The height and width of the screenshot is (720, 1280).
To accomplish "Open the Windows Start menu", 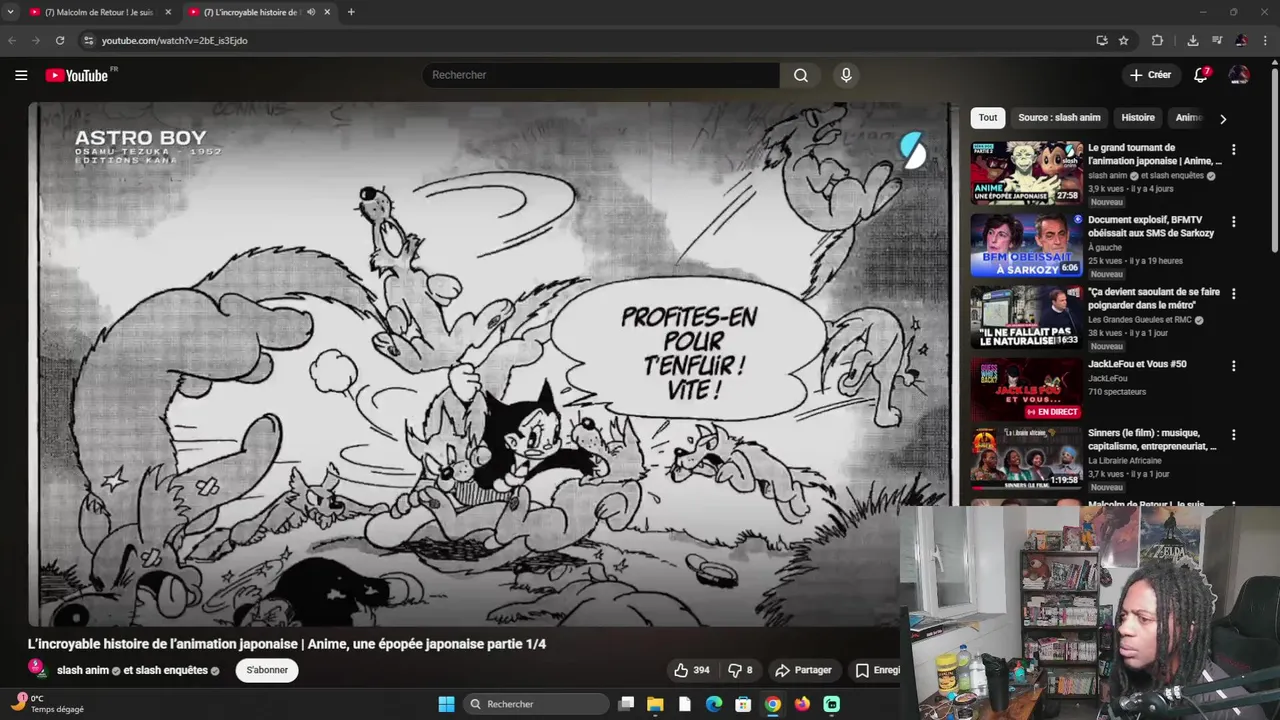I will pyautogui.click(x=446, y=704).
